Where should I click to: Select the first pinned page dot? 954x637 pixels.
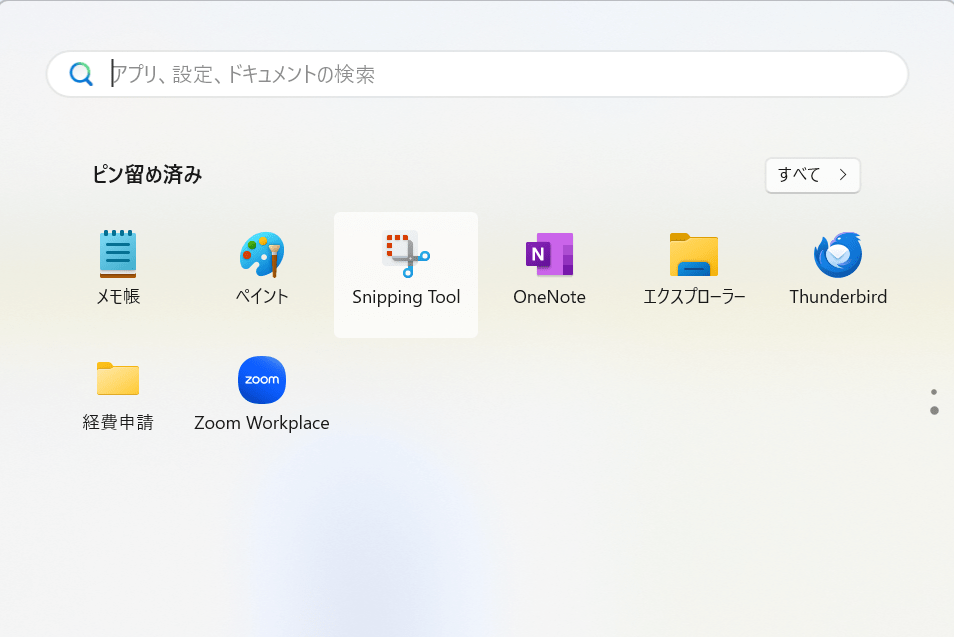[935, 392]
